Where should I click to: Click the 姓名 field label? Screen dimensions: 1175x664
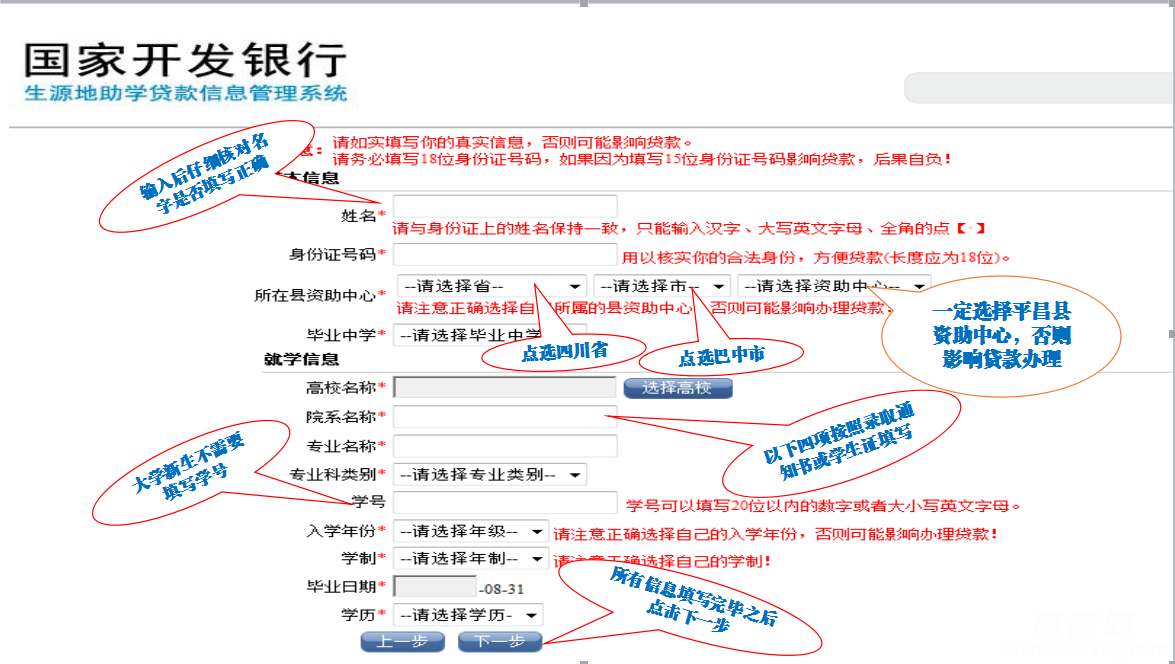click(x=359, y=216)
